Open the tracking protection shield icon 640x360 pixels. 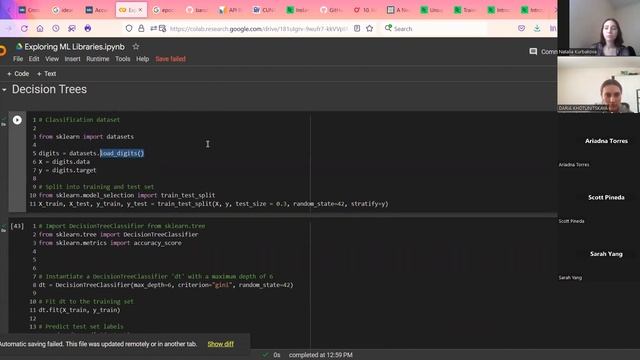129,29
